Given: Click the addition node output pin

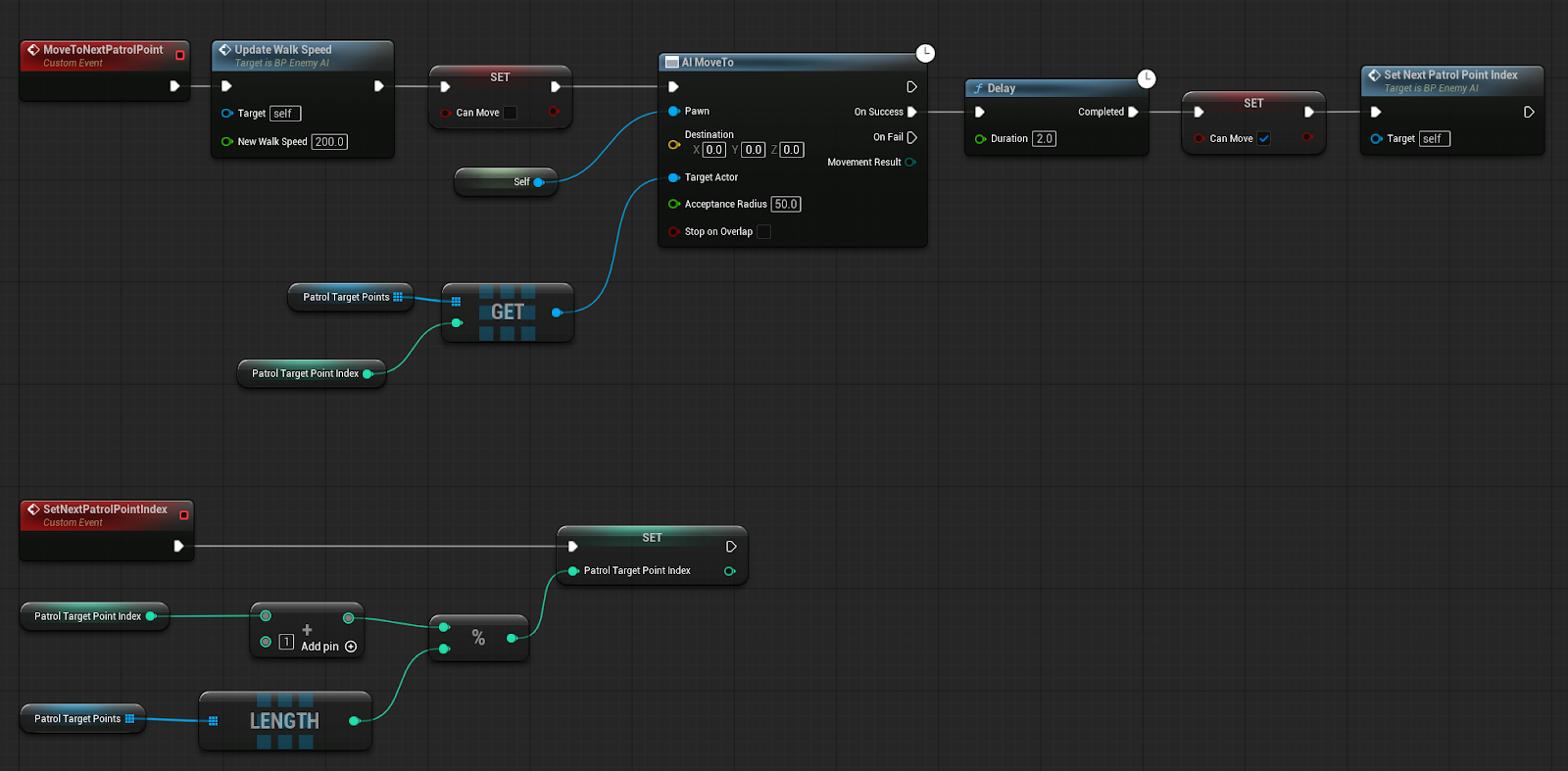Looking at the screenshot, I should (348, 618).
